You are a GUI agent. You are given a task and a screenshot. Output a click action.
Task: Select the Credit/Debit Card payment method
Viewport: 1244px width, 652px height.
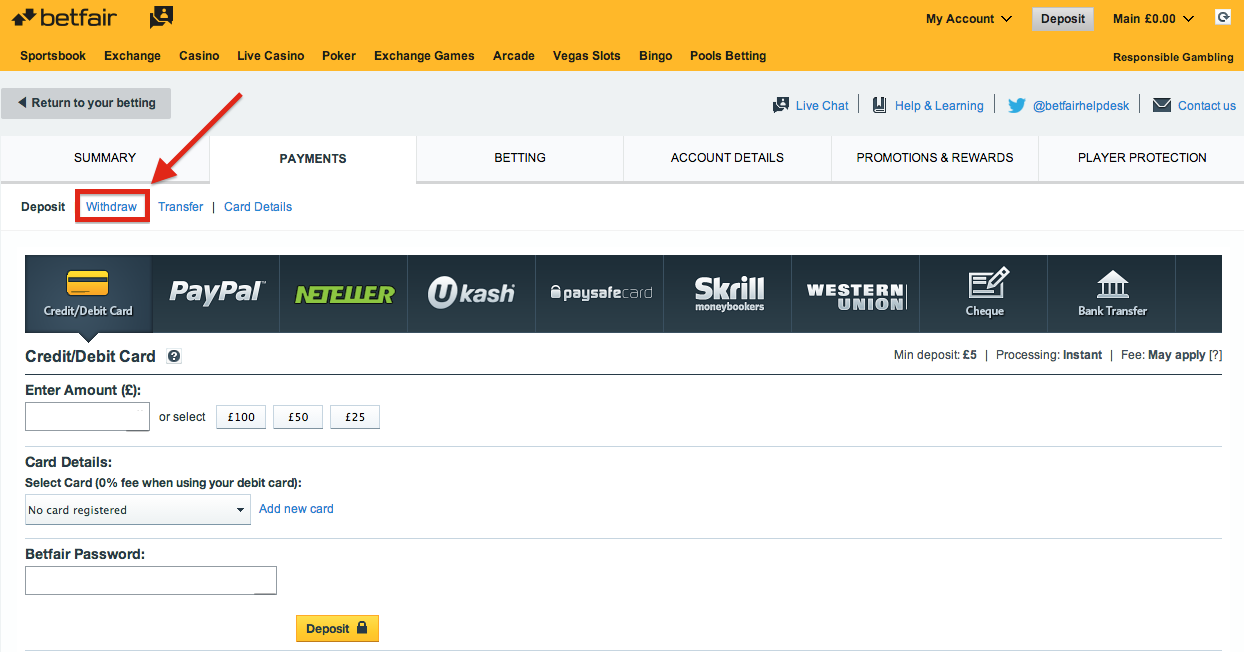tap(88, 293)
